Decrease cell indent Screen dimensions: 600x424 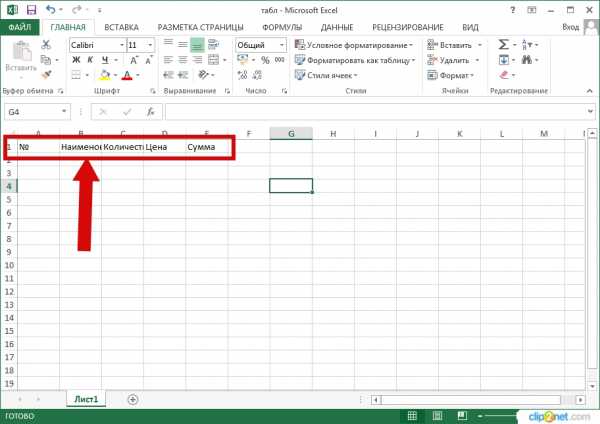168,75
